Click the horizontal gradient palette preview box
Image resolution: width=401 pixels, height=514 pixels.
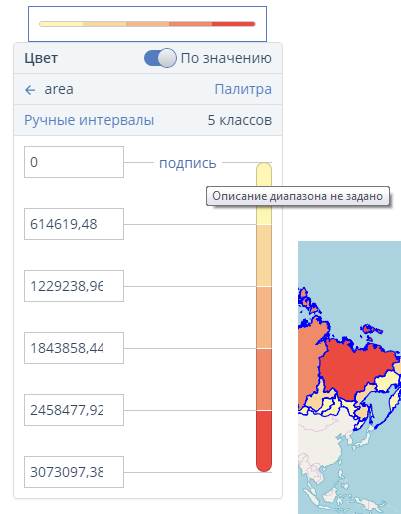(x=147, y=24)
